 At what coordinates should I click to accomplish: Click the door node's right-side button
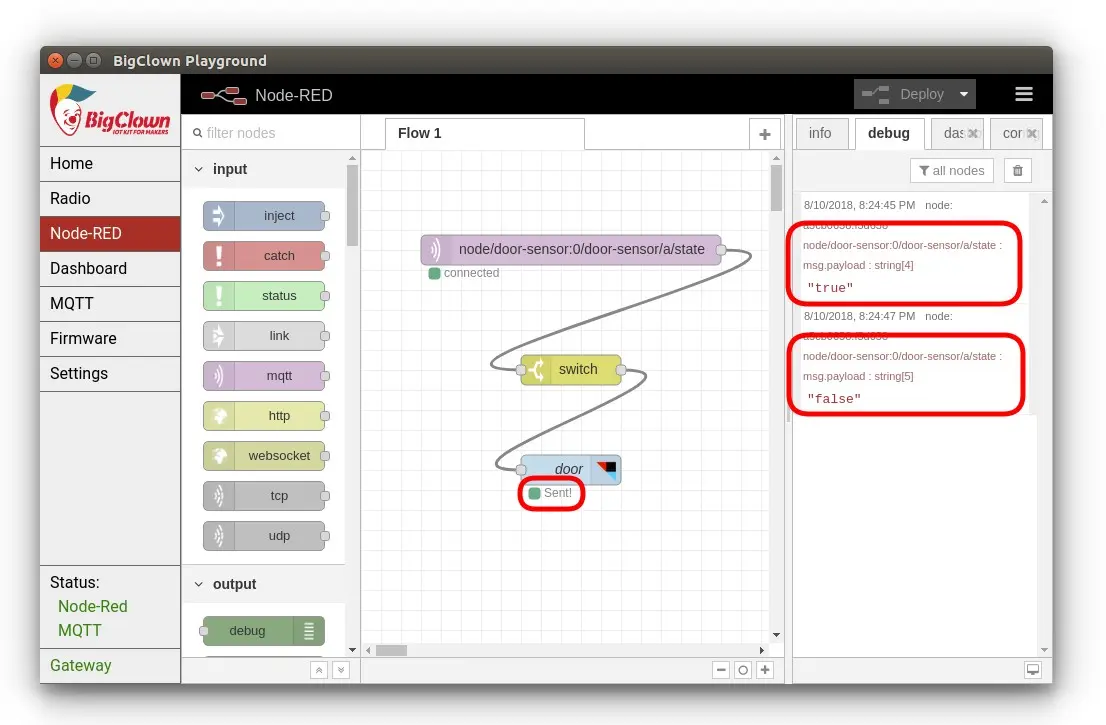tap(606, 470)
